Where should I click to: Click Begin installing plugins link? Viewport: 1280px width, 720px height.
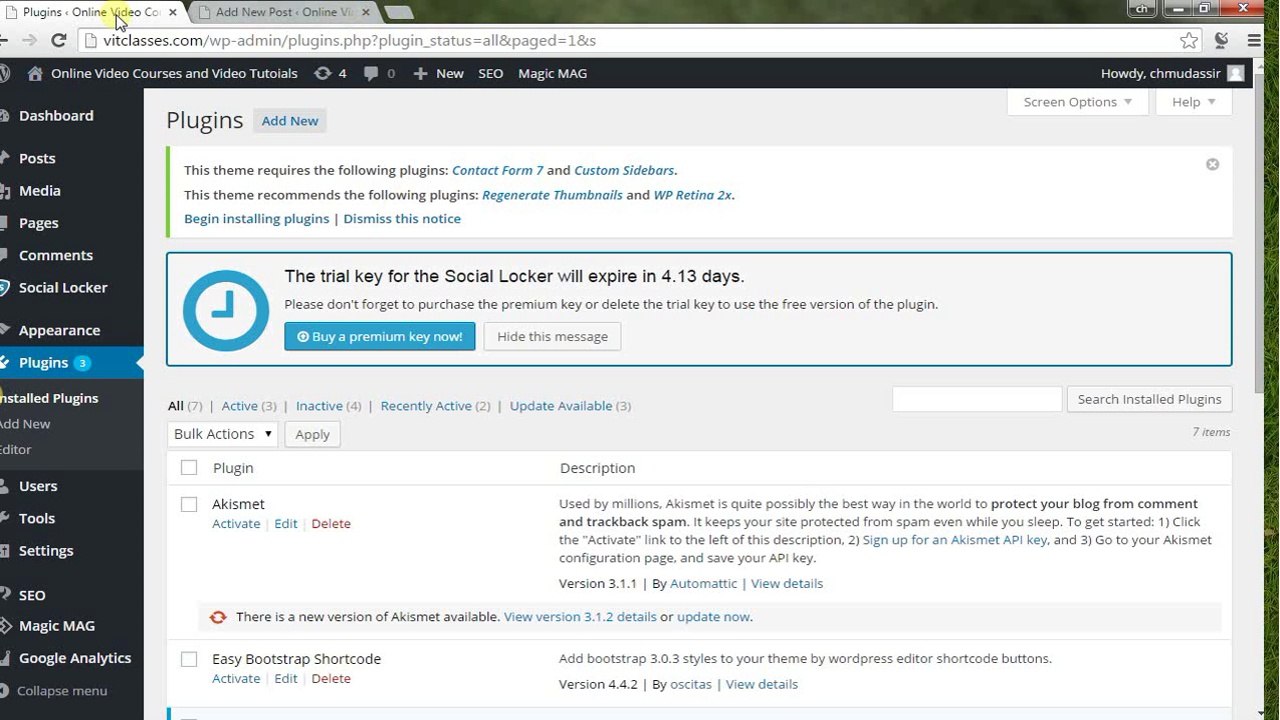(257, 219)
